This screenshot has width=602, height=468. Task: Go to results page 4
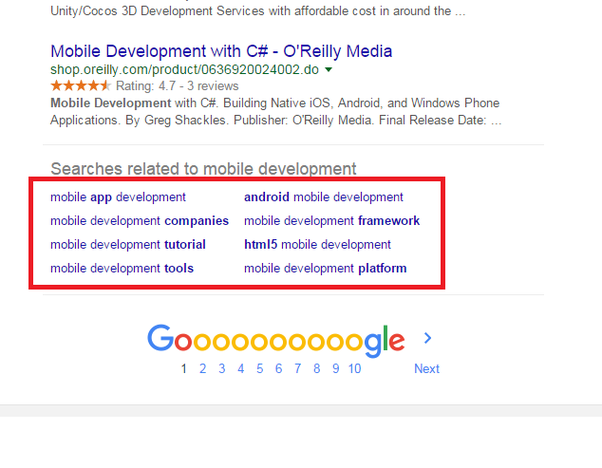[x=241, y=369]
